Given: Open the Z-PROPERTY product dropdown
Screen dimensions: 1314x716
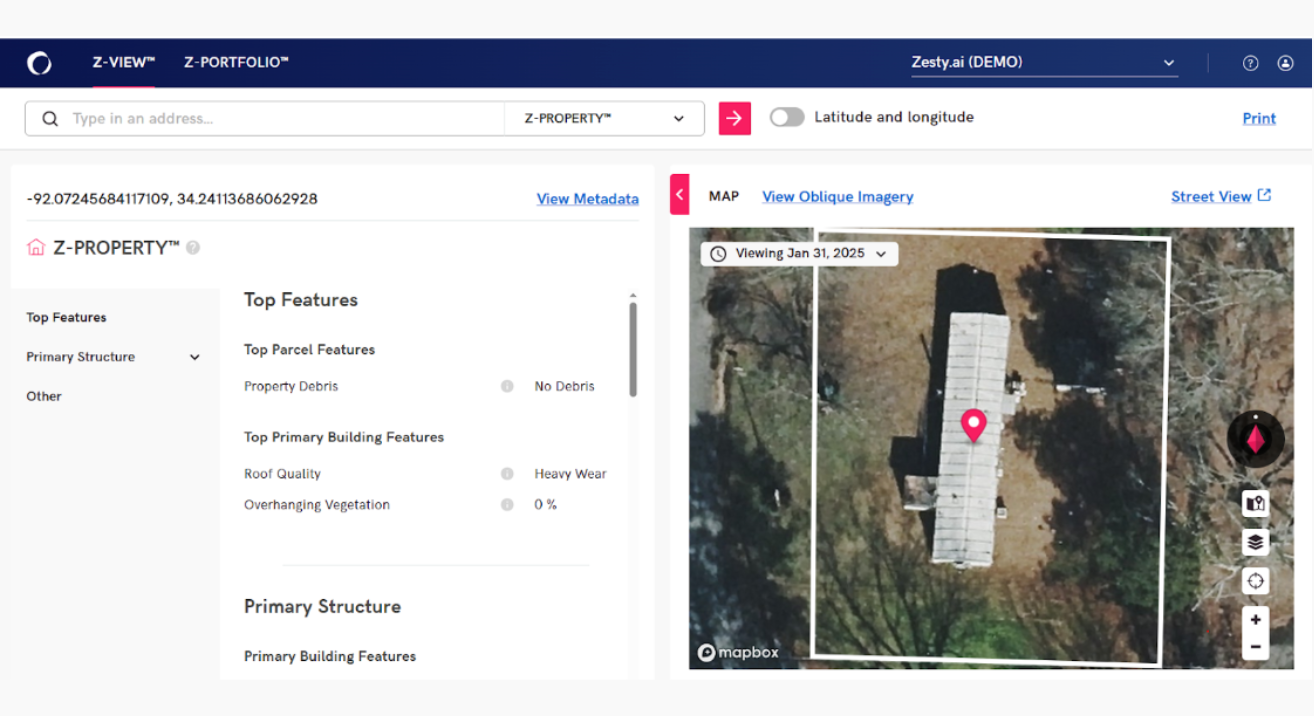Looking at the screenshot, I should point(604,118).
